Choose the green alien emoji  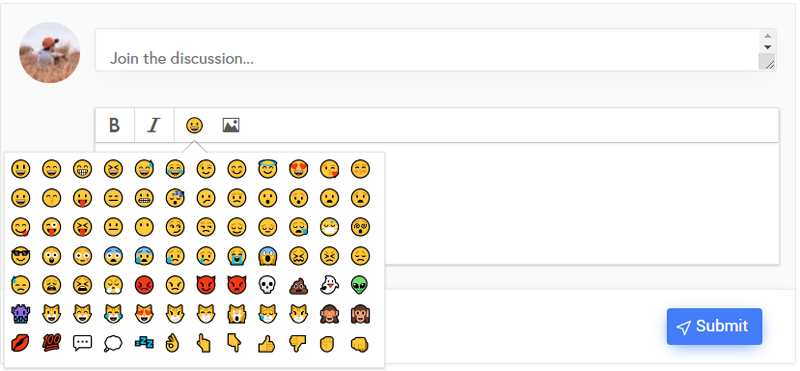tap(360, 285)
